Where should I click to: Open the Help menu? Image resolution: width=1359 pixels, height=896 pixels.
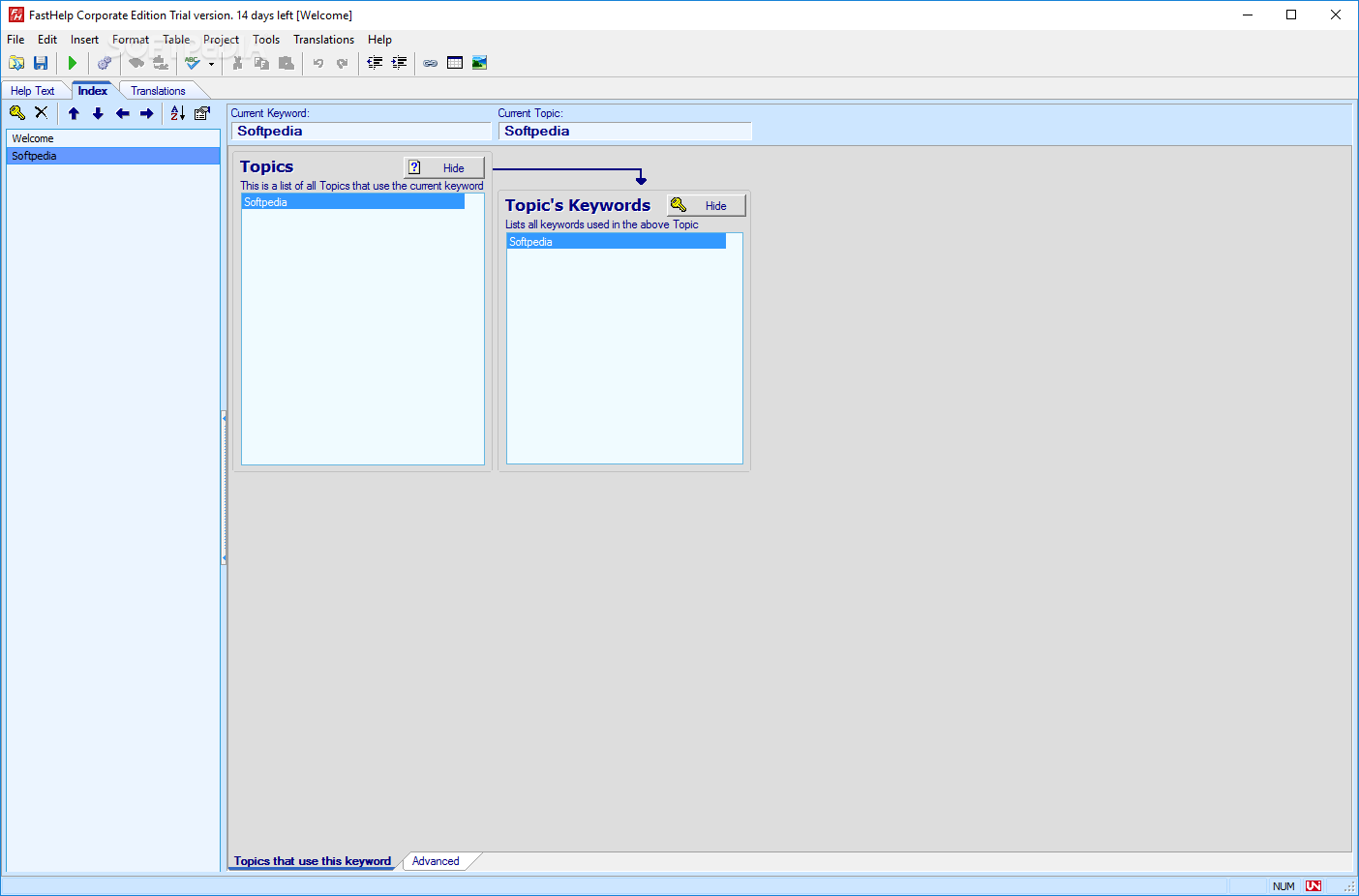[x=379, y=40]
